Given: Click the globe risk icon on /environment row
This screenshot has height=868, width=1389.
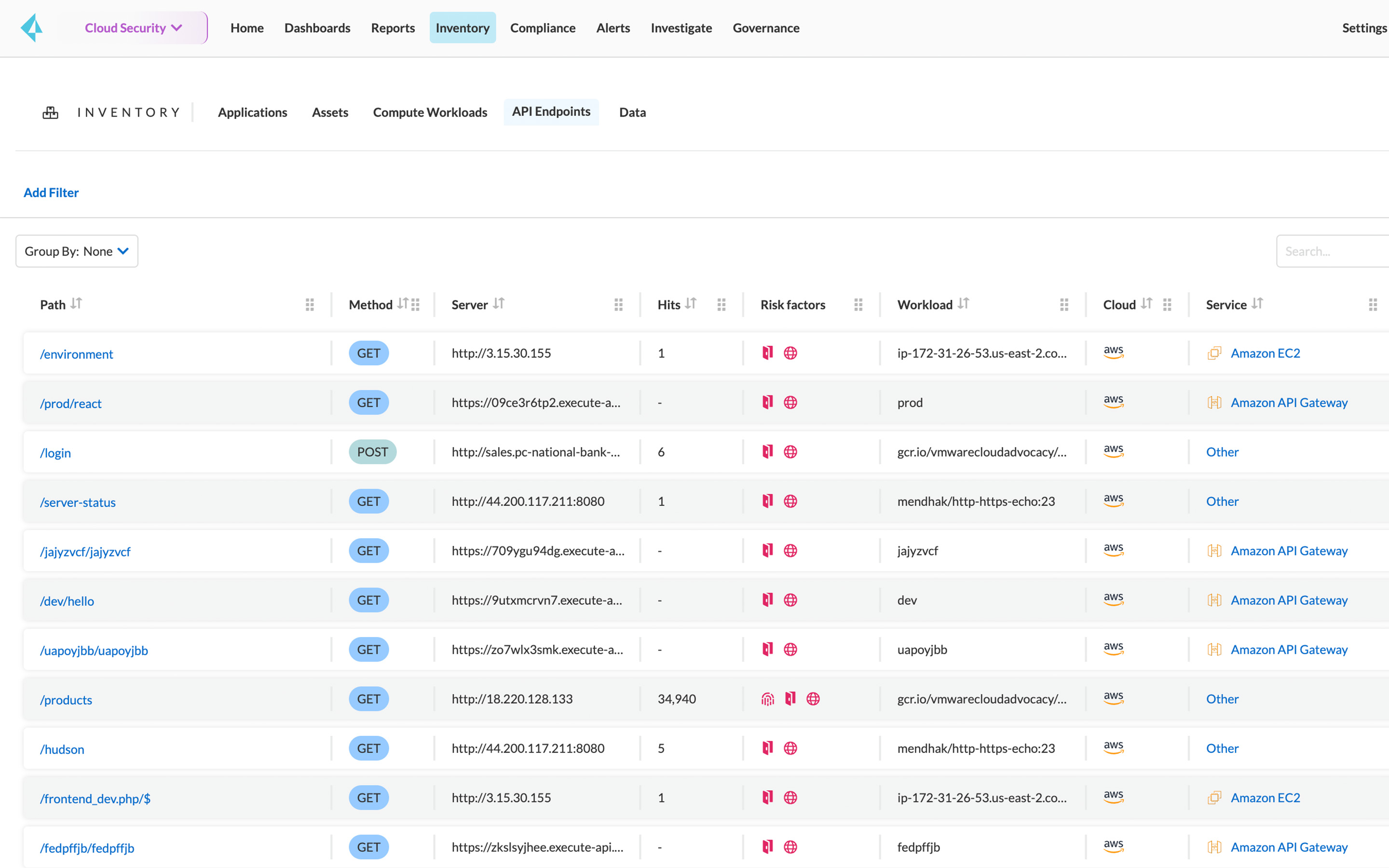Looking at the screenshot, I should click(791, 353).
